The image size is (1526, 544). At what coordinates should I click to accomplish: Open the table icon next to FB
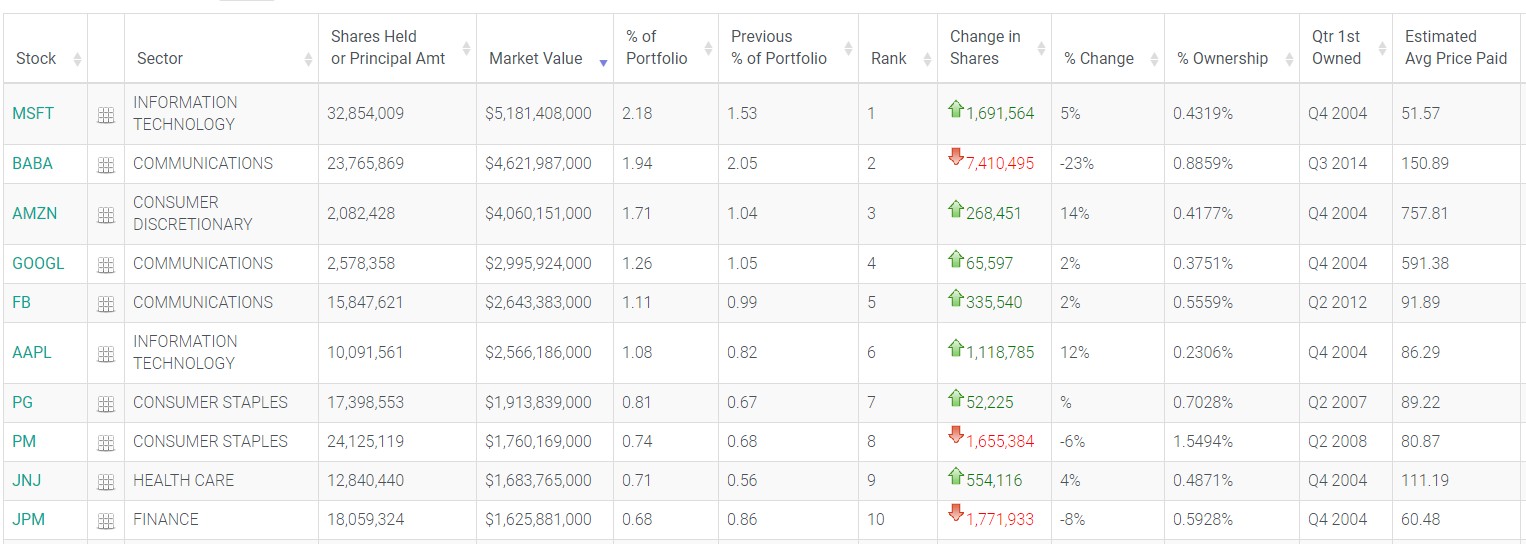pyautogui.click(x=106, y=304)
